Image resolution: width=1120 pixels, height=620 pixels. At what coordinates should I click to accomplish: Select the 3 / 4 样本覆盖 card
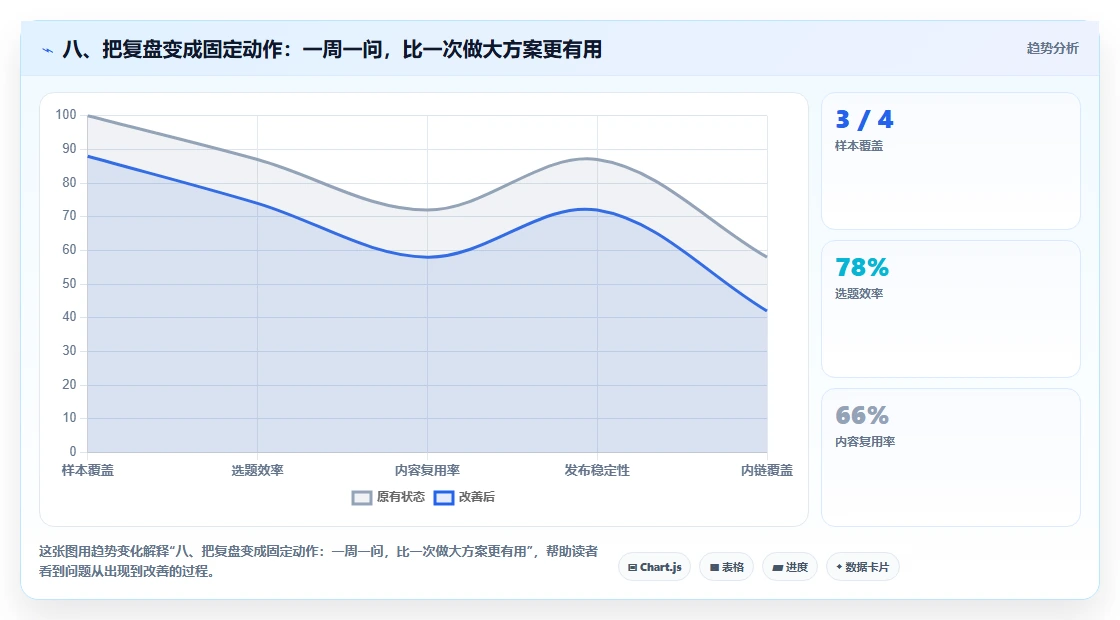(951, 161)
